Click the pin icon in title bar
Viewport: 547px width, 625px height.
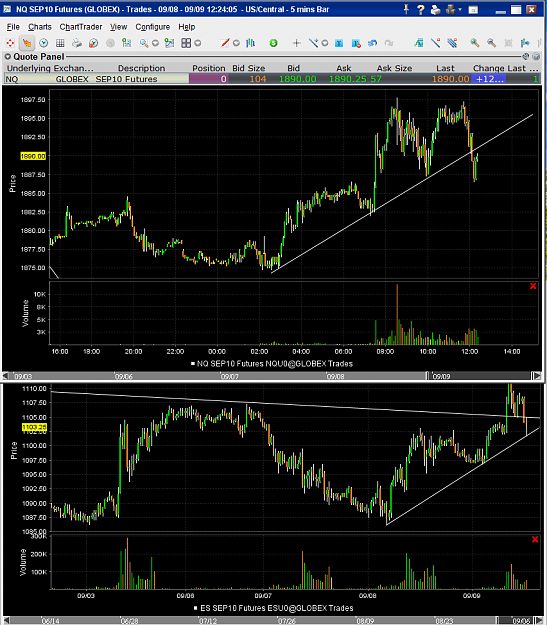coord(406,9)
